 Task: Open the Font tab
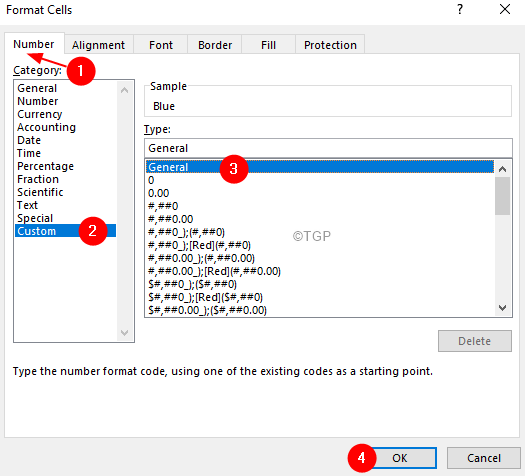pos(161,45)
